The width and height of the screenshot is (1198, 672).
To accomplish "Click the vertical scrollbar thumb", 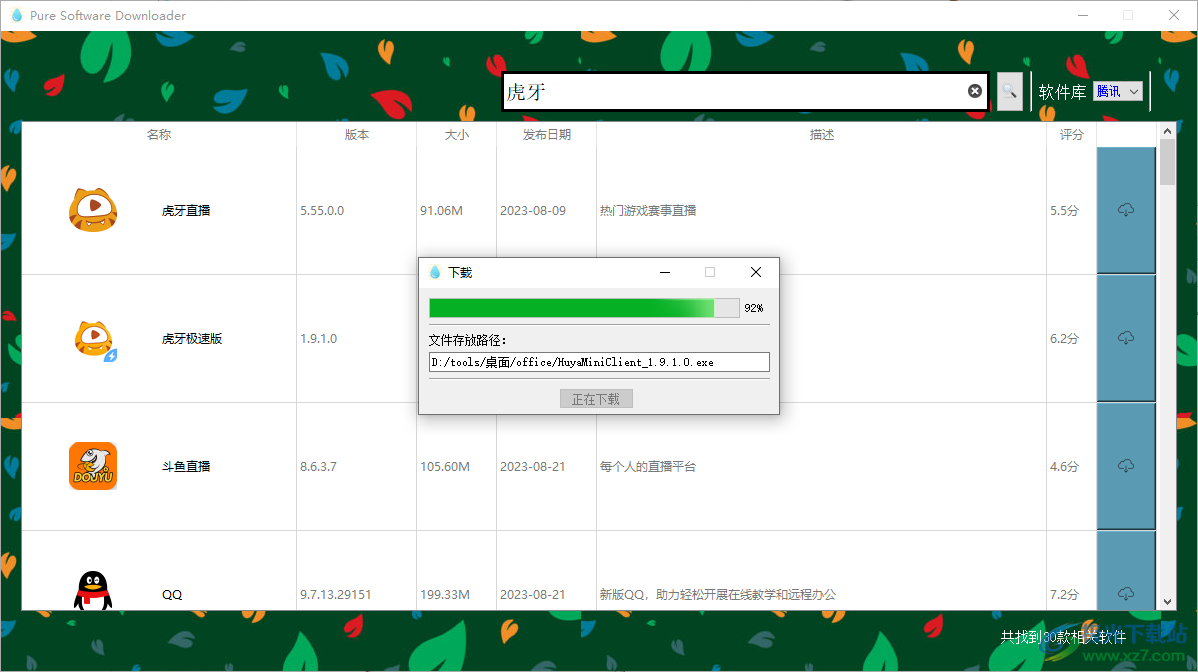I will (x=1167, y=163).
